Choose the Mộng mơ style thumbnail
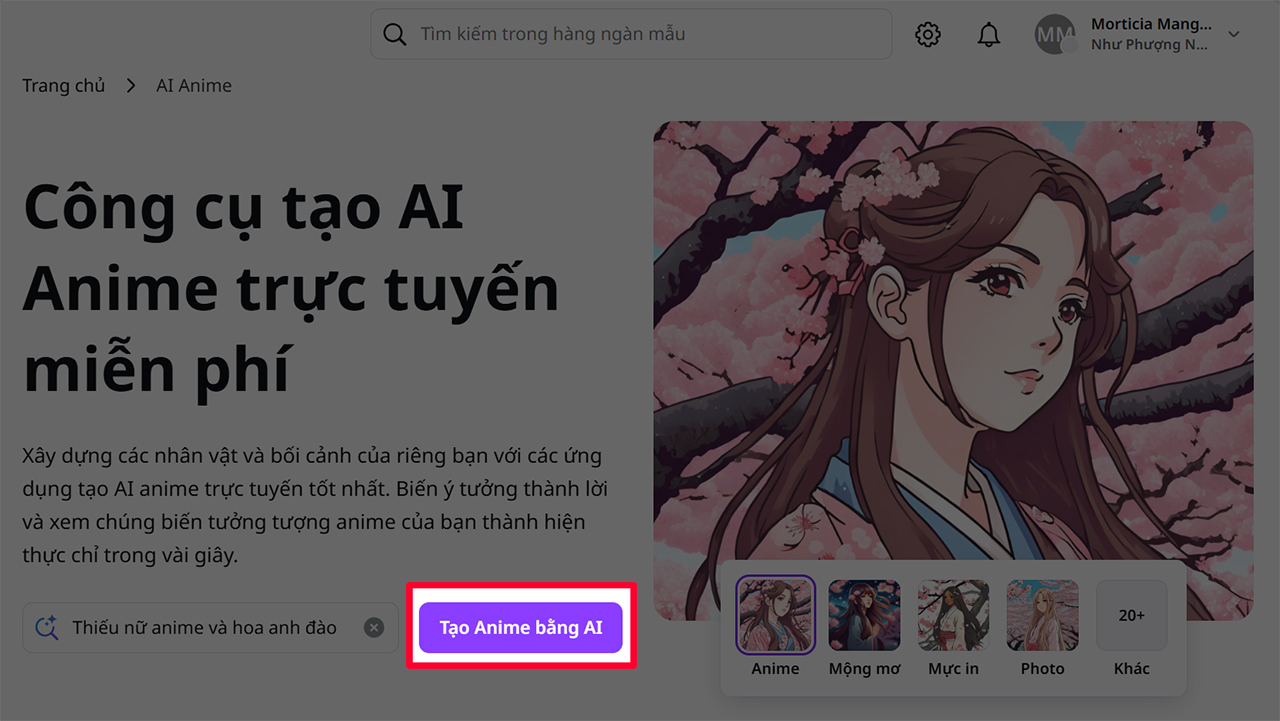 click(x=864, y=615)
